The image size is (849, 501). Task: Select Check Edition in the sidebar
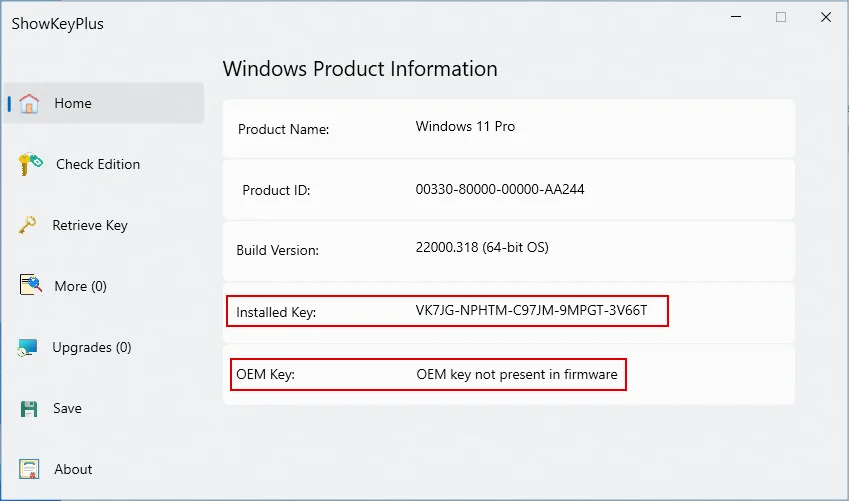tap(98, 165)
